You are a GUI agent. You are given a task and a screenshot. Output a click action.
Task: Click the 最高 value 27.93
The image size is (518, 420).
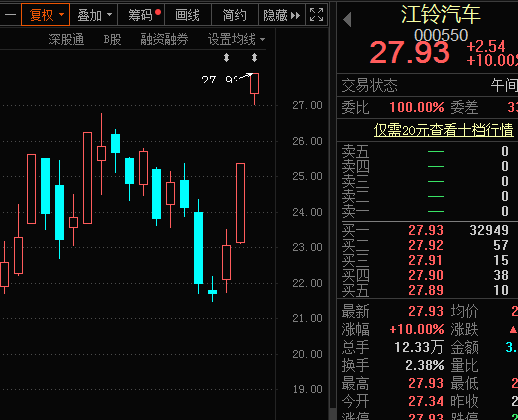coord(426,383)
